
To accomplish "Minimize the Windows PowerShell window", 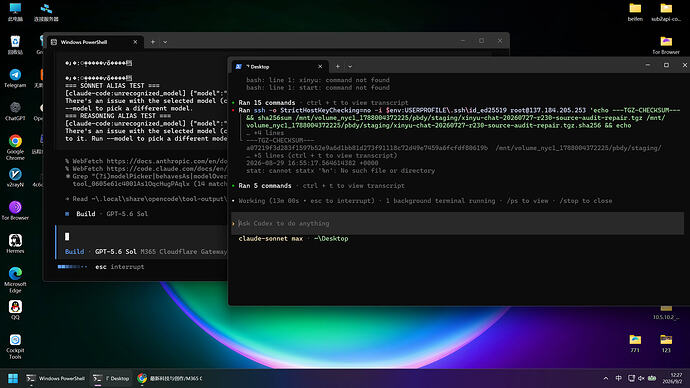I will [462, 40].
